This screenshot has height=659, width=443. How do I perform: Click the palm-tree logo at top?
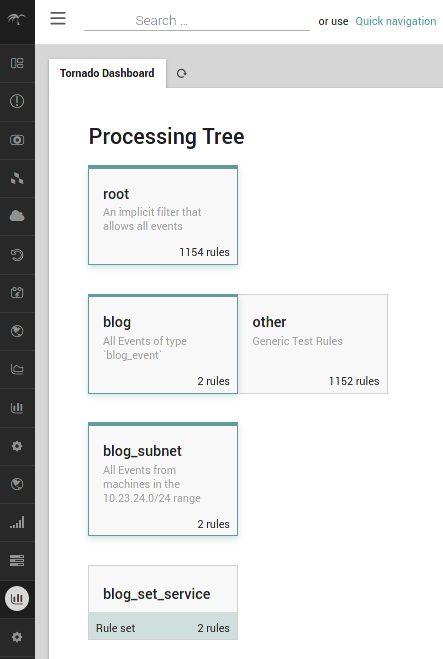17,19
